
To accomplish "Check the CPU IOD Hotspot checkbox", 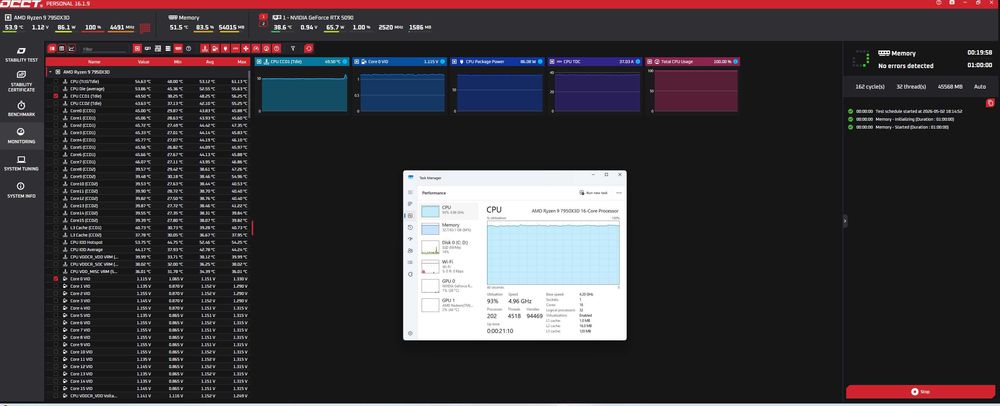I will coord(56,242).
